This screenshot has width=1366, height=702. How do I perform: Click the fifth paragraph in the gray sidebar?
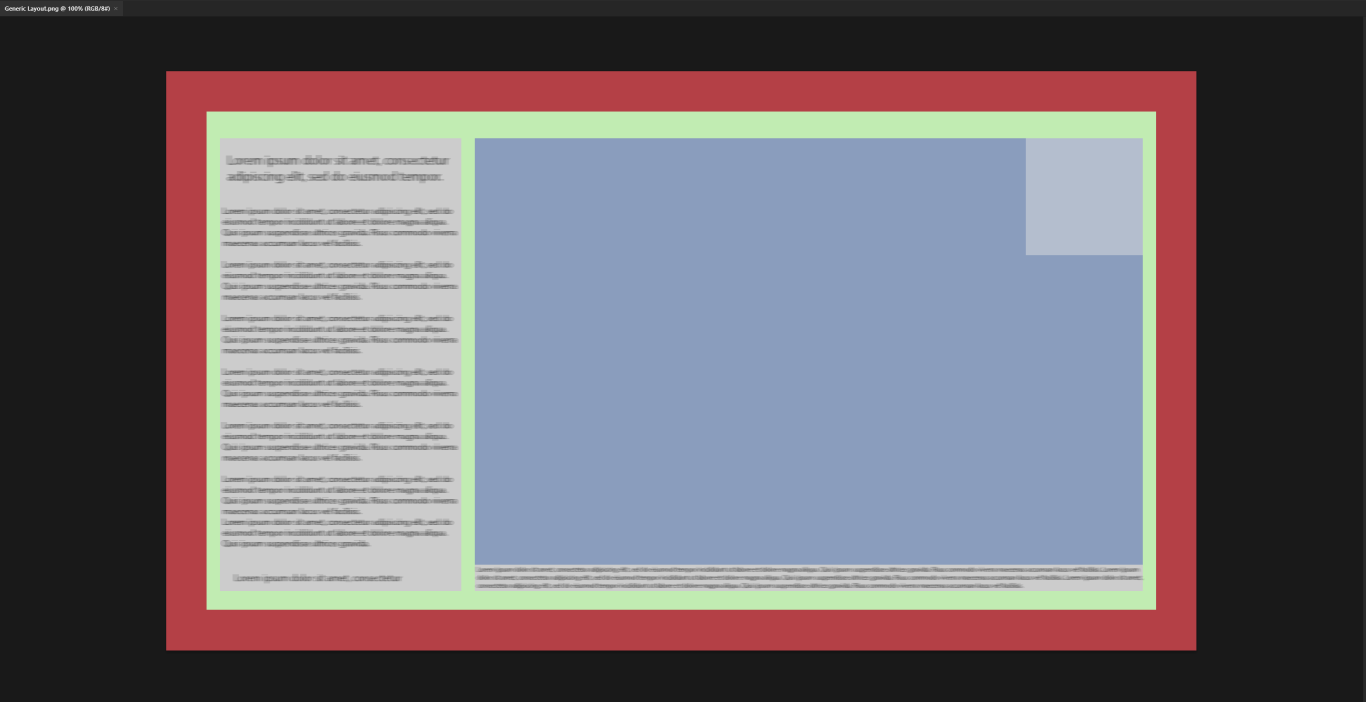(338, 441)
